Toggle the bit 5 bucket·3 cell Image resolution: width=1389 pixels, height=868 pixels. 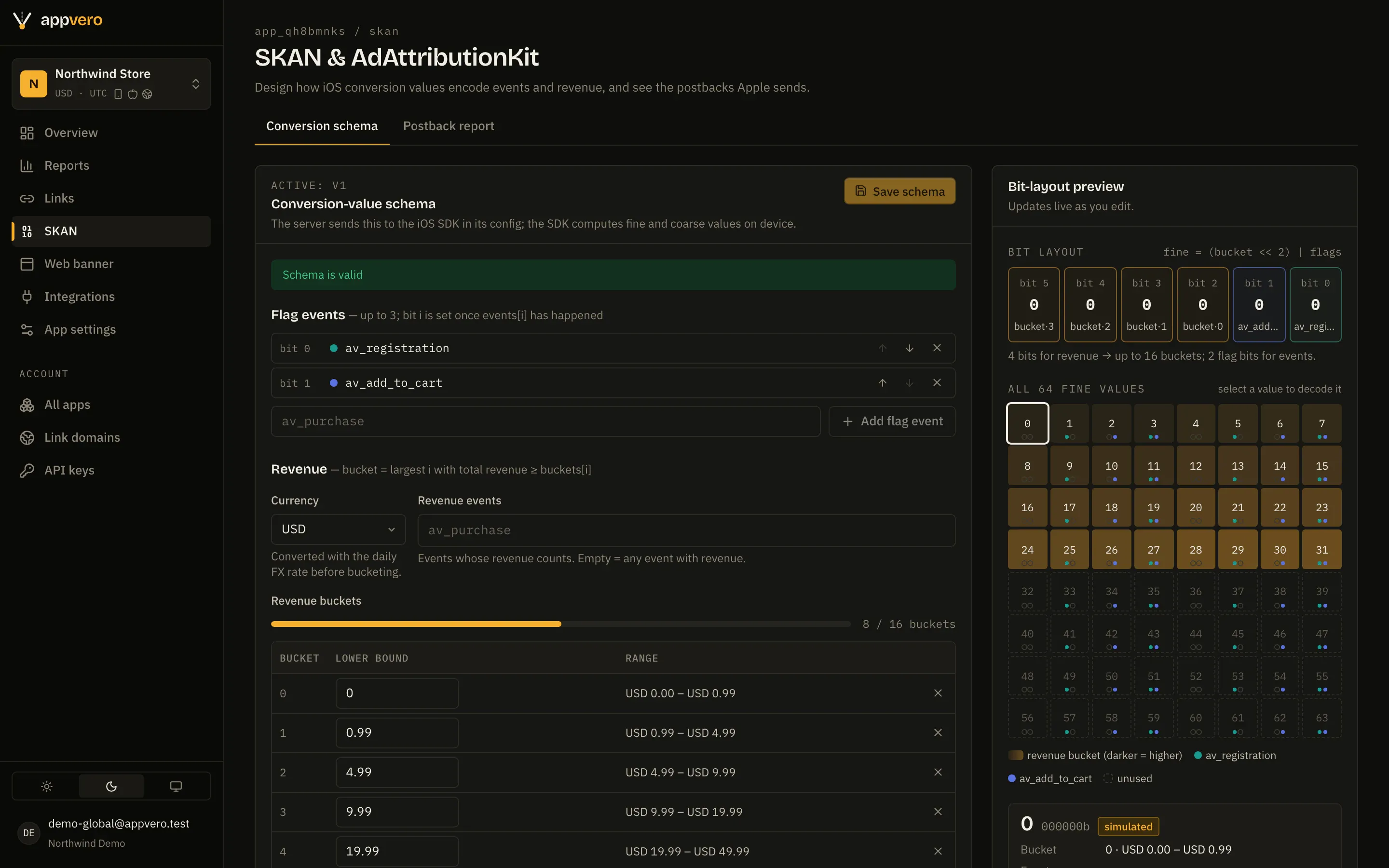pyautogui.click(x=1034, y=304)
